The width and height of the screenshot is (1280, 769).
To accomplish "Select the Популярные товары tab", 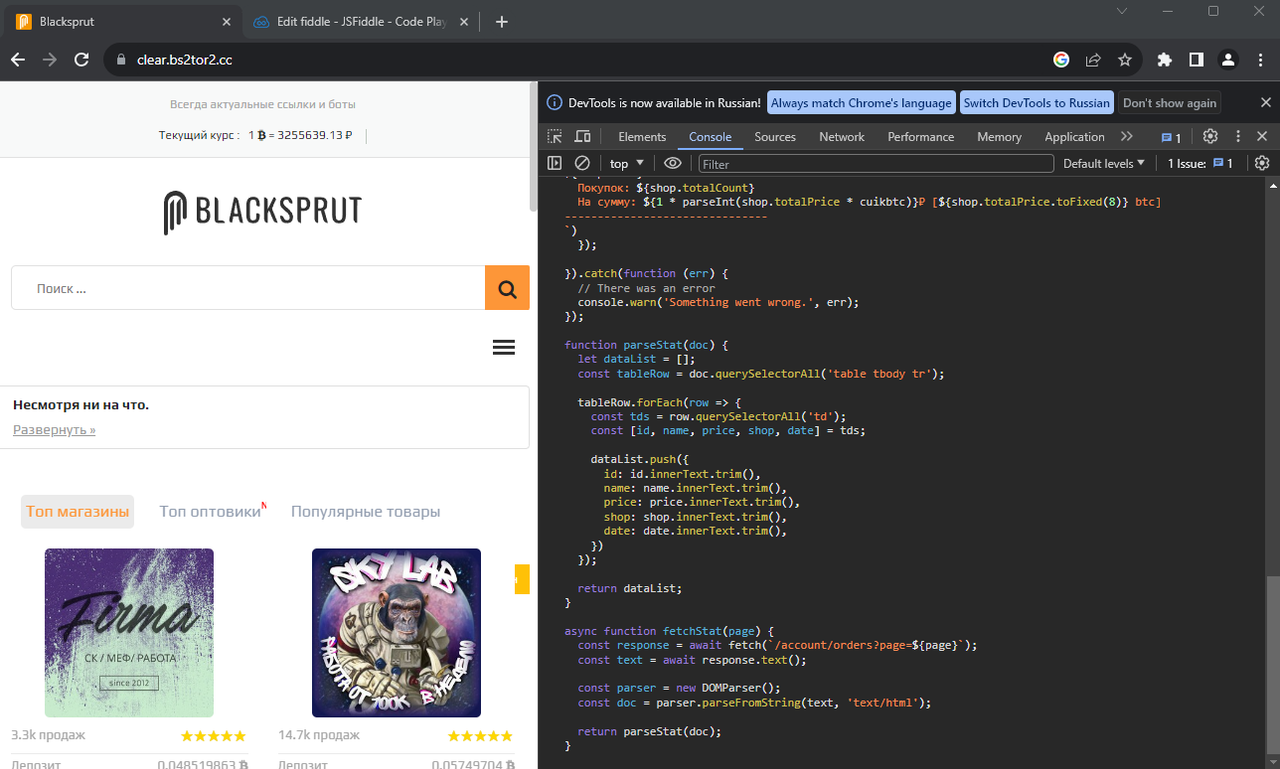I will click(365, 511).
